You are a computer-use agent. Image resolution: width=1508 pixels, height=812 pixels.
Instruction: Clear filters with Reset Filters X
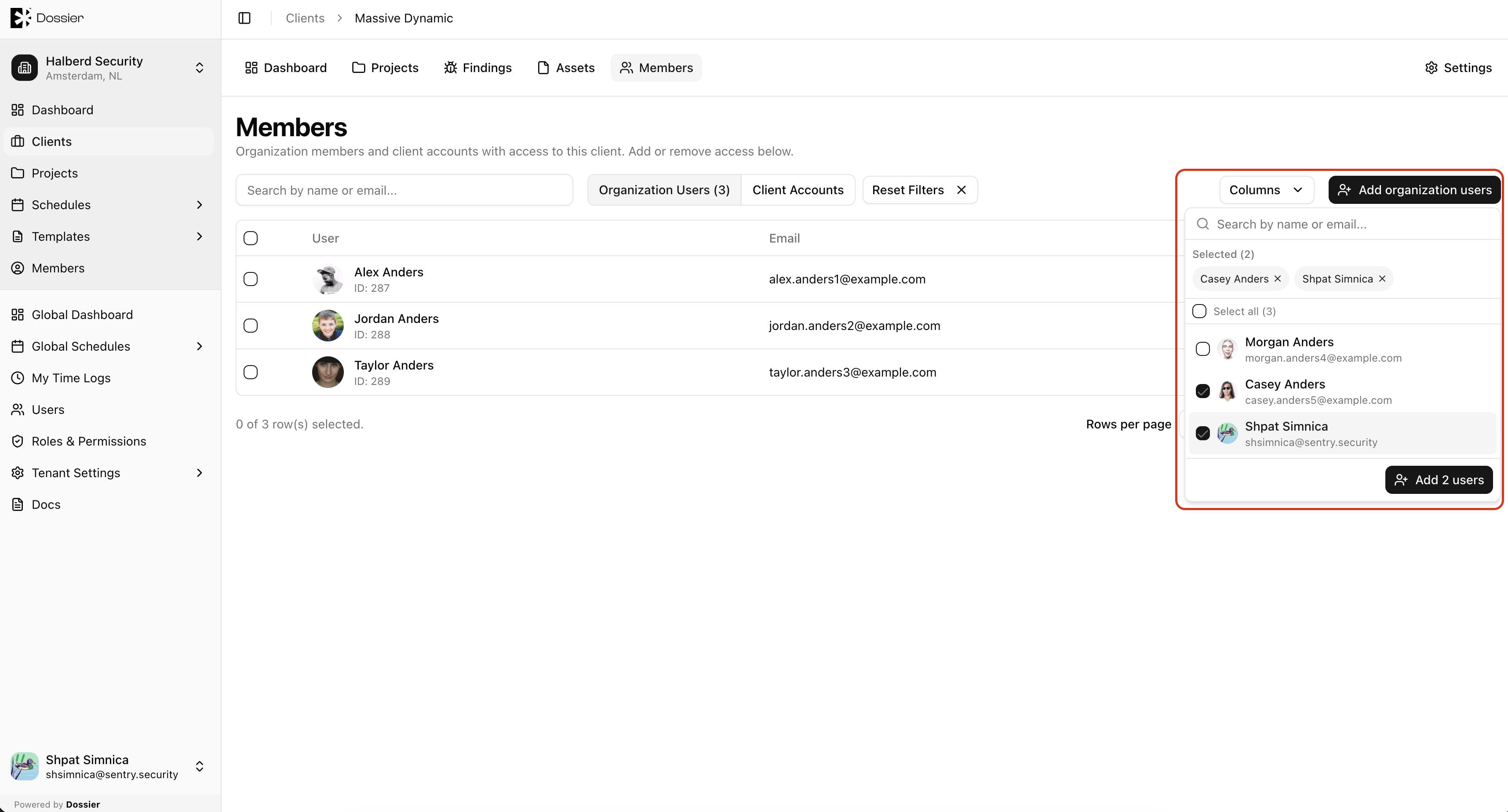tap(961, 190)
